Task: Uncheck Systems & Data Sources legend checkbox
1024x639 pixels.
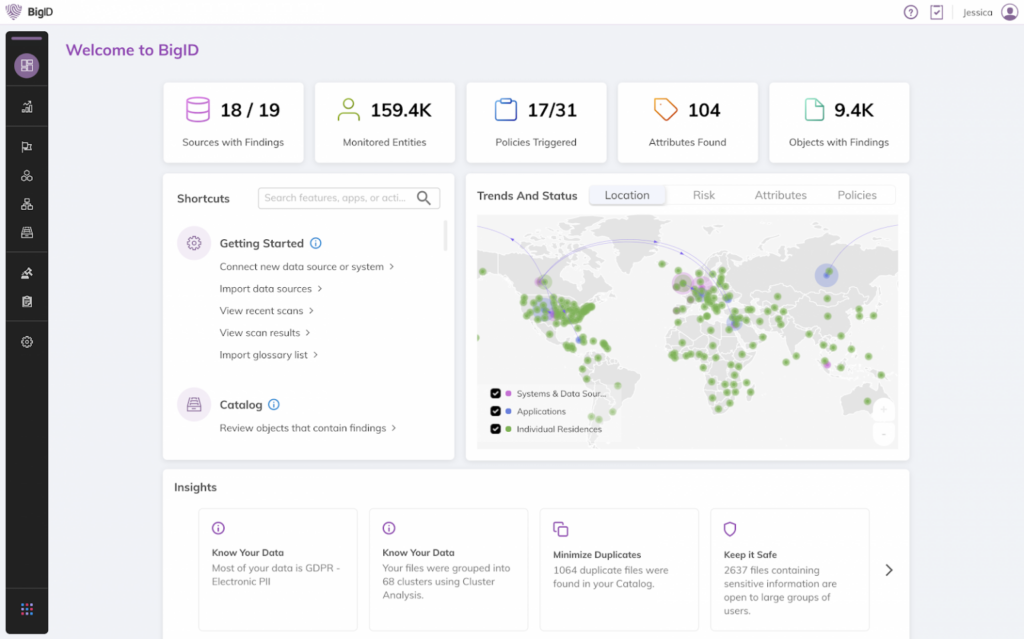Action: (x=496, y=393)
